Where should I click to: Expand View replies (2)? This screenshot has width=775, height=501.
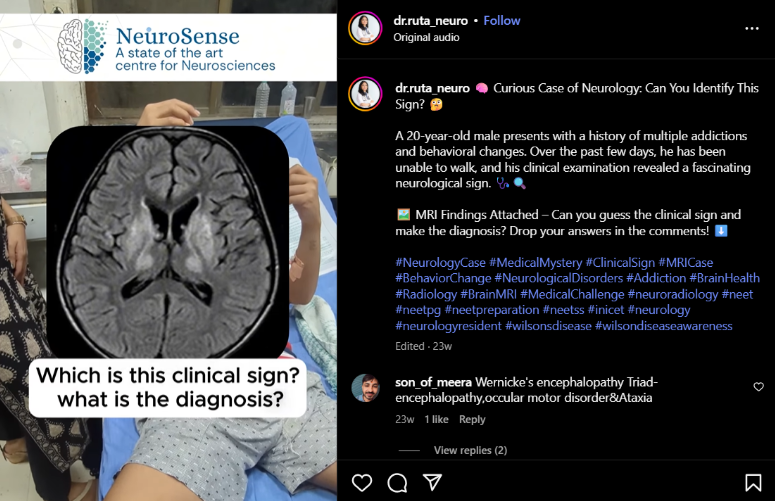[x=470, y=450]
